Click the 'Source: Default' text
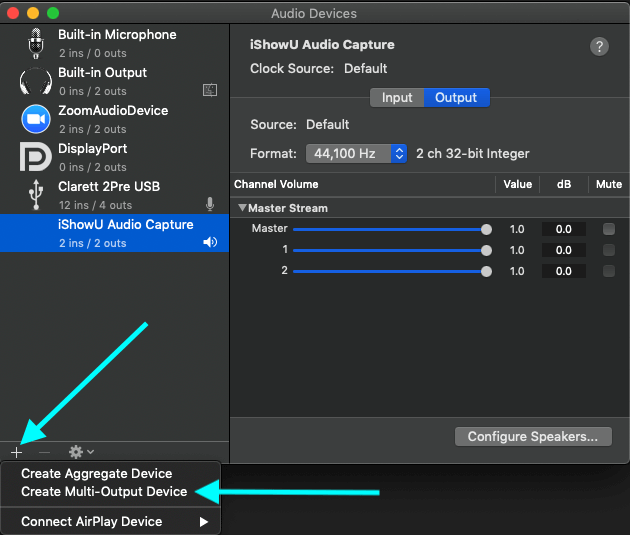The width and height of the screenshot is (630, 535). click(x=299, y=125)
